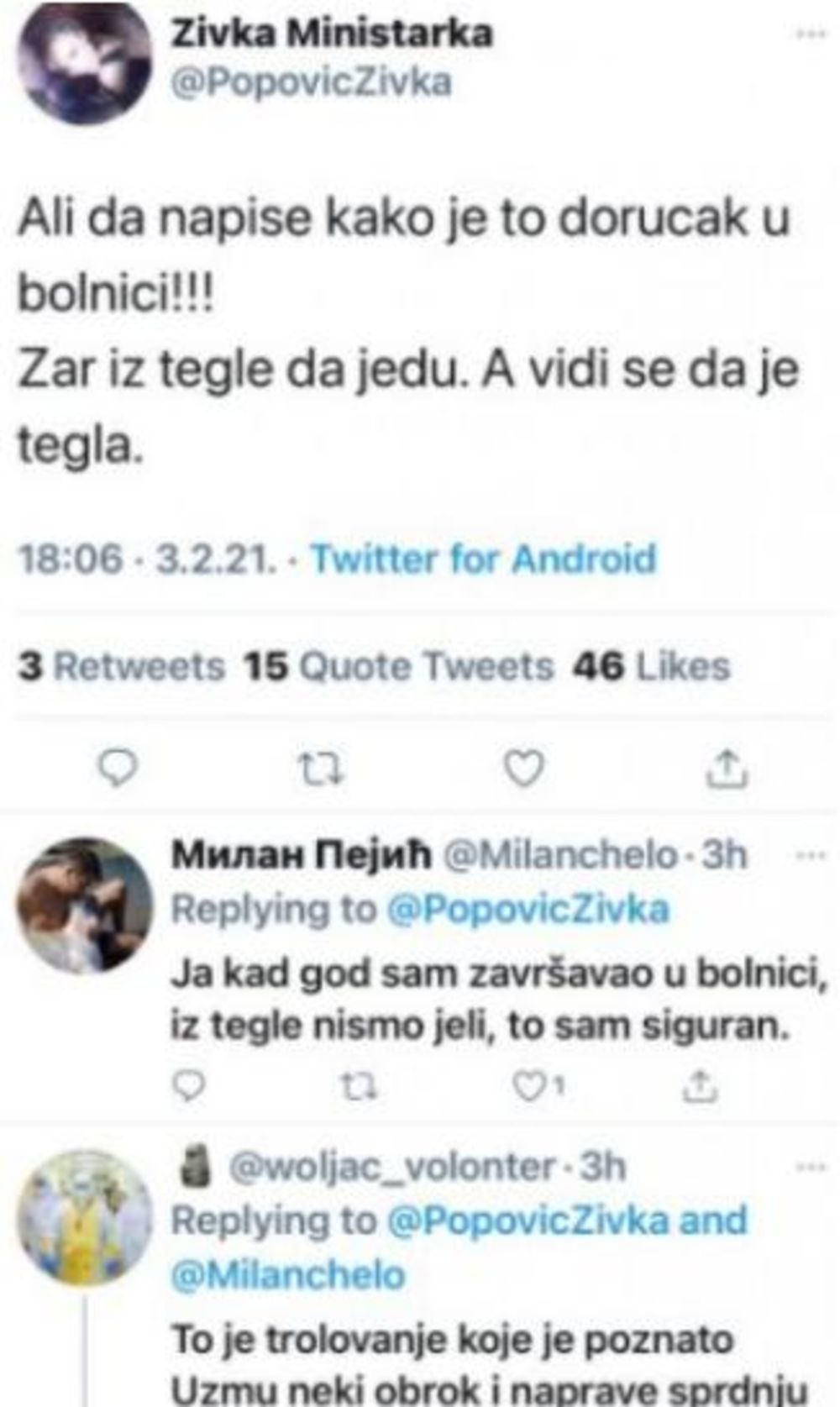The height and width of the screenshot is (1407, 840).
Task: Open the 46 Likes list
Action: tap(651, 668)
